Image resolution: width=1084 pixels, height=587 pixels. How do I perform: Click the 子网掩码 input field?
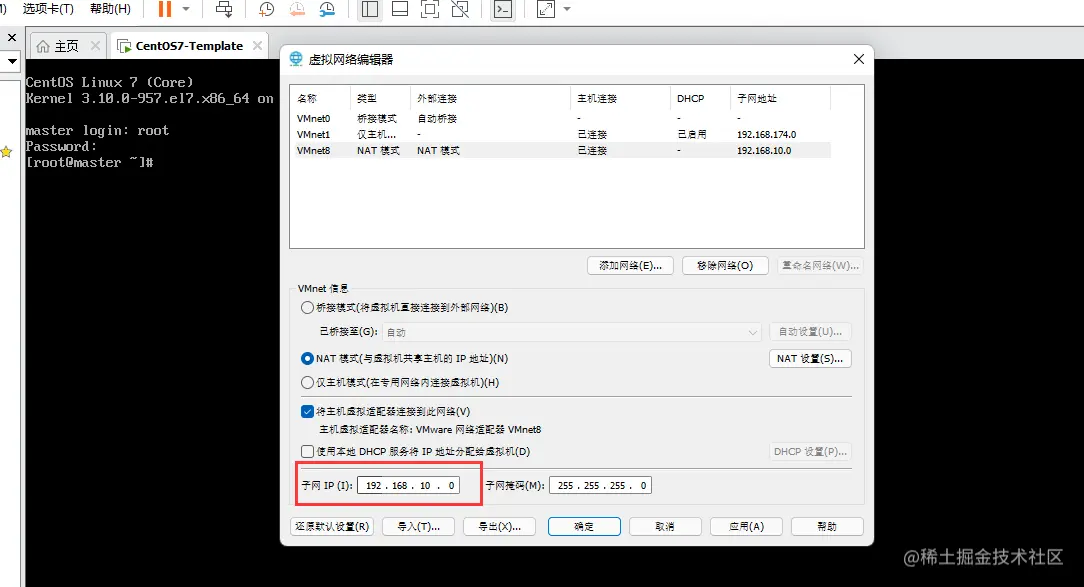(600, 485)
